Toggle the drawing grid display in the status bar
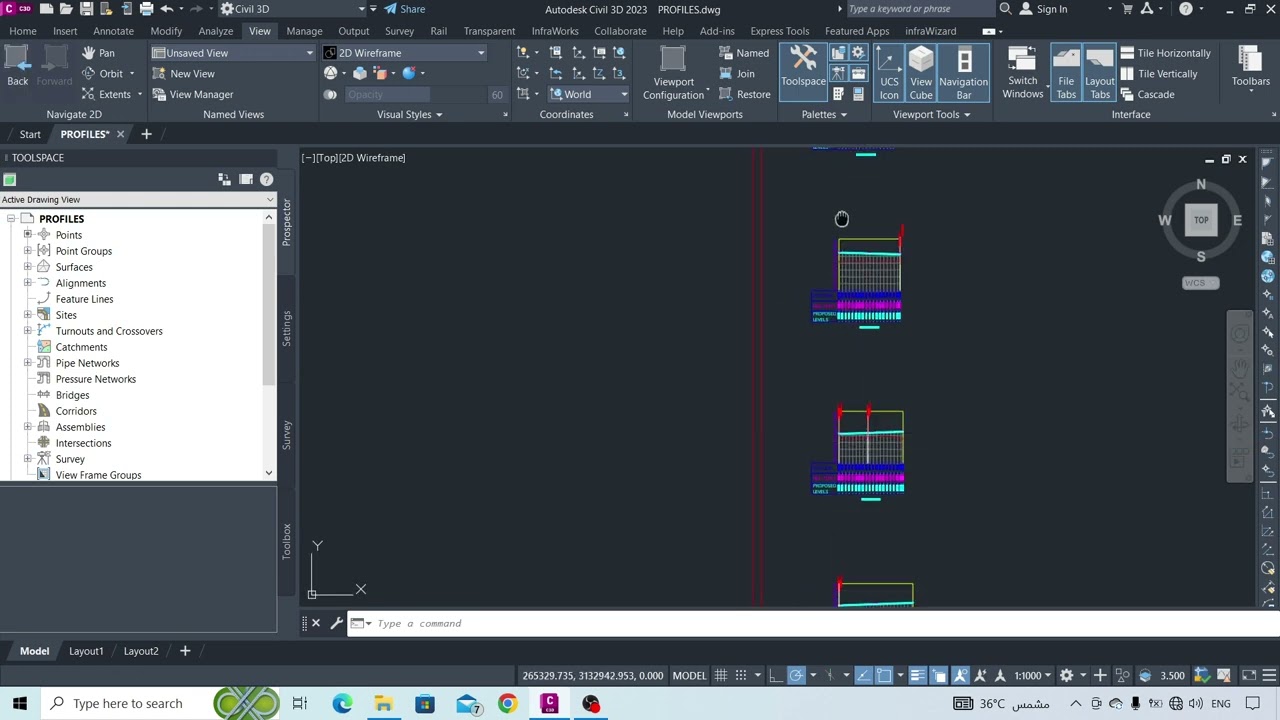This screenshot has height=720, width=1280. click(723, 675)
